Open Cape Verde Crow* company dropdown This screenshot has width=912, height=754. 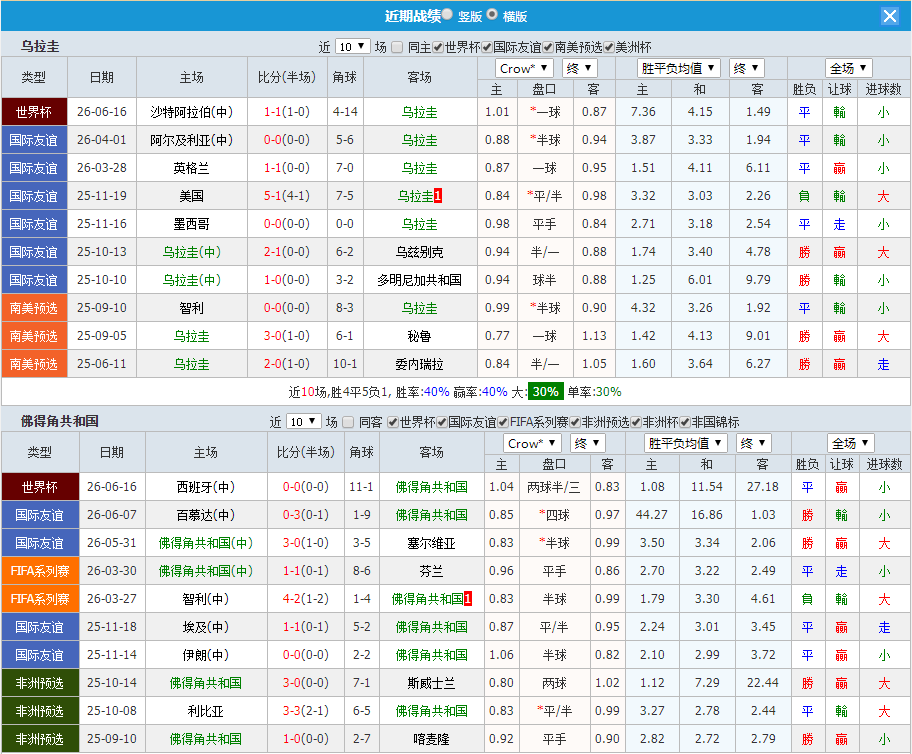(x=532, y=443)
